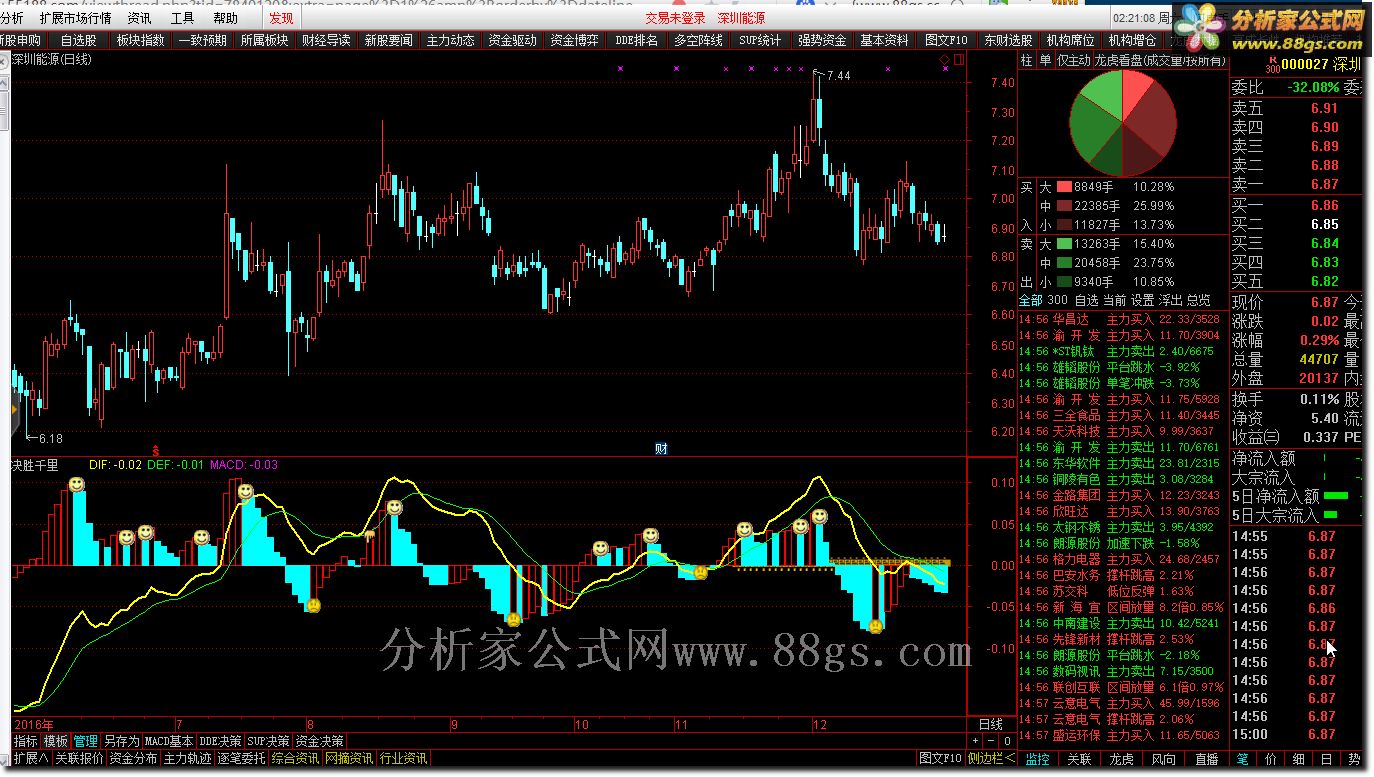
Task: Toggle 仅主动 filter
Action: [1073, 60]
